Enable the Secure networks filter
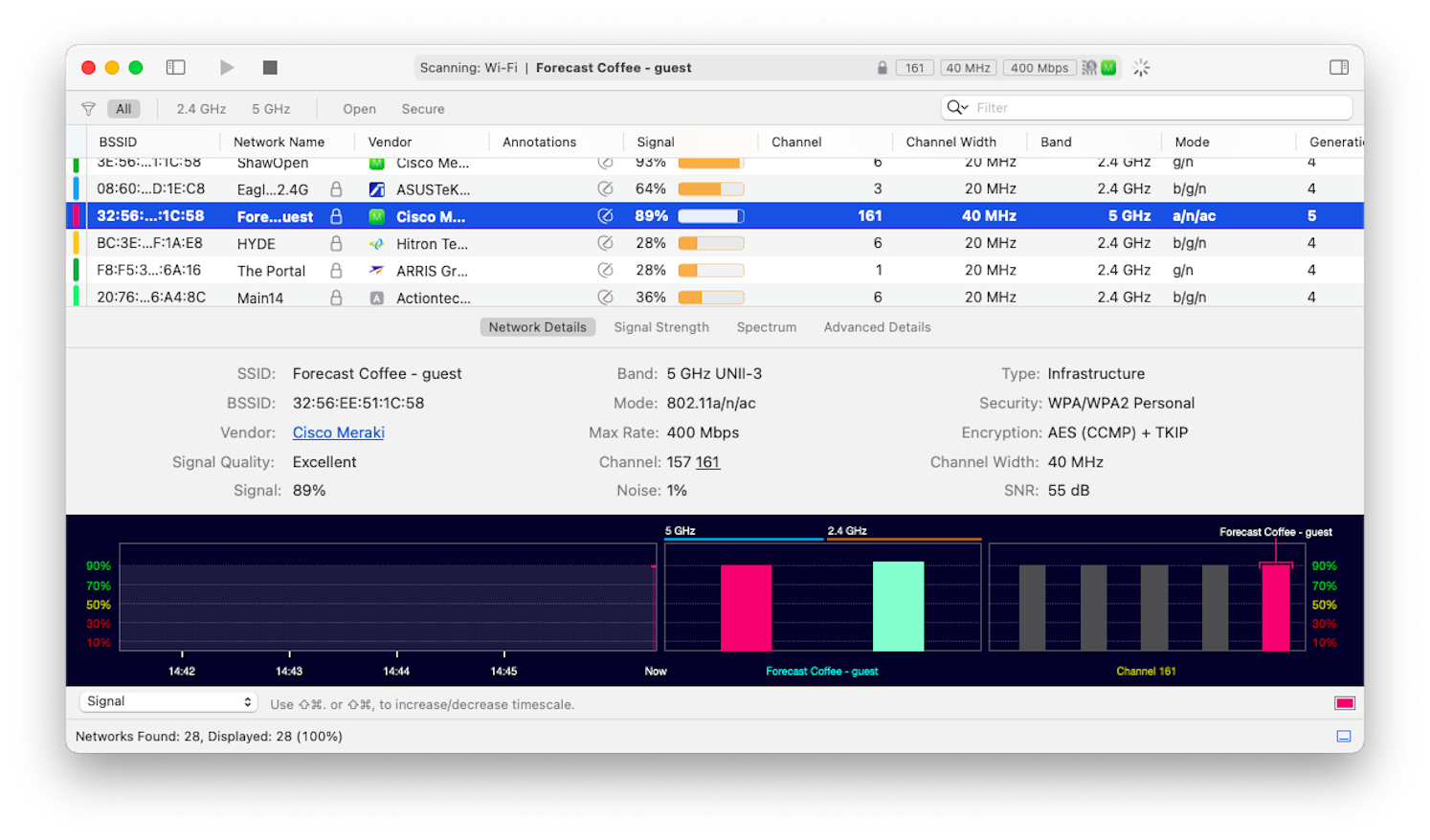 click(x=423, y=108)
